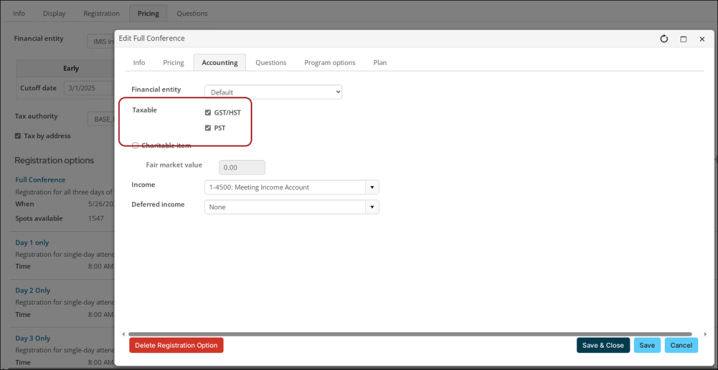This screenshot has width=718, height=370.
Task: Click the Deferred income None field
Action: 285,207
